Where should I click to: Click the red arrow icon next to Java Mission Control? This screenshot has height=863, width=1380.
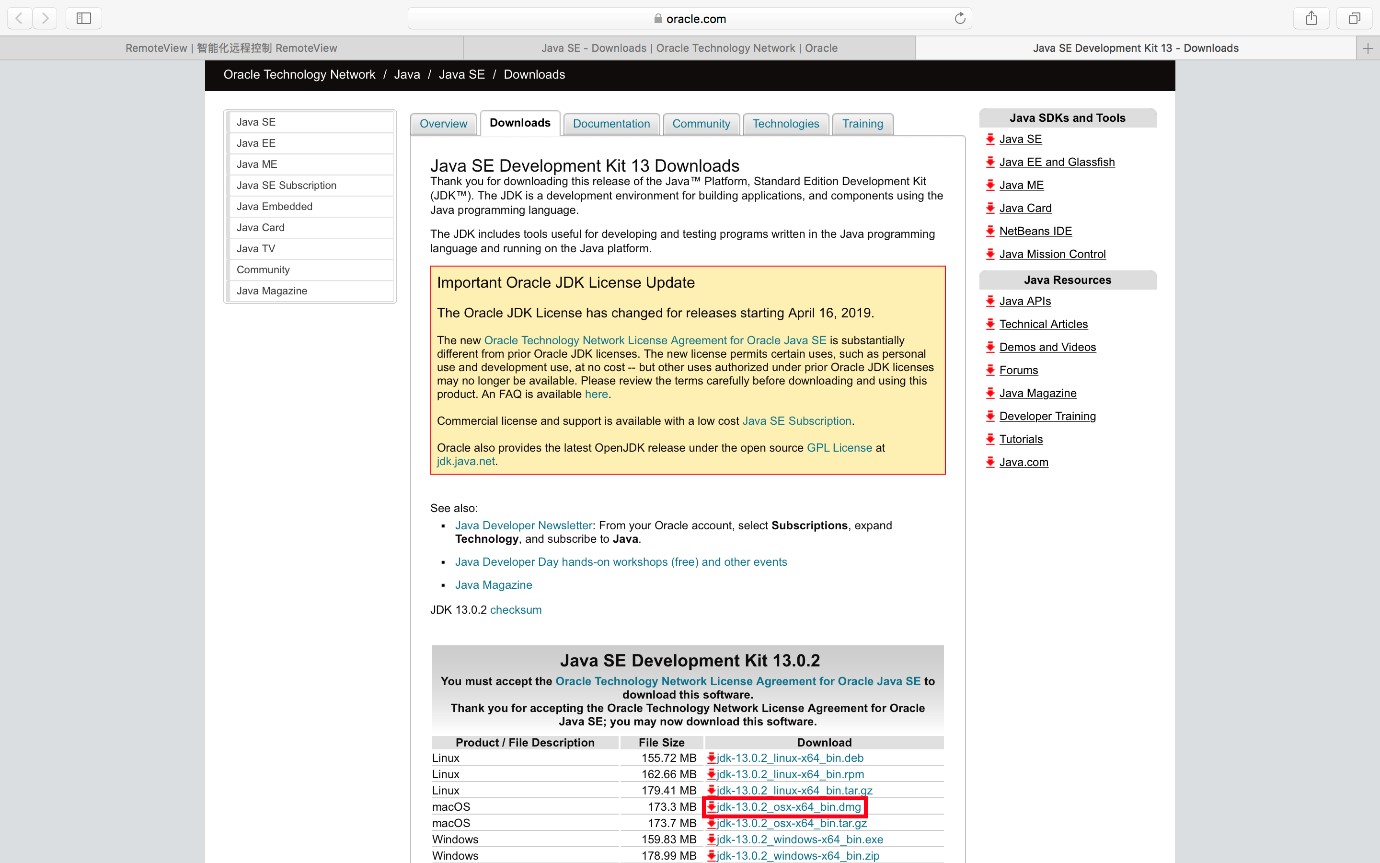[x=990, y=254]
